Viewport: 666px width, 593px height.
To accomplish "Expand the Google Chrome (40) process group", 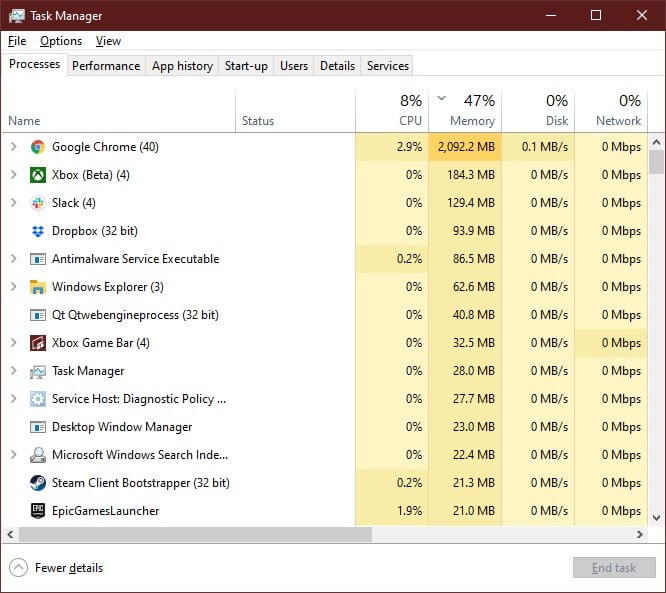I will pyautogui.click(x=14, y=147).
